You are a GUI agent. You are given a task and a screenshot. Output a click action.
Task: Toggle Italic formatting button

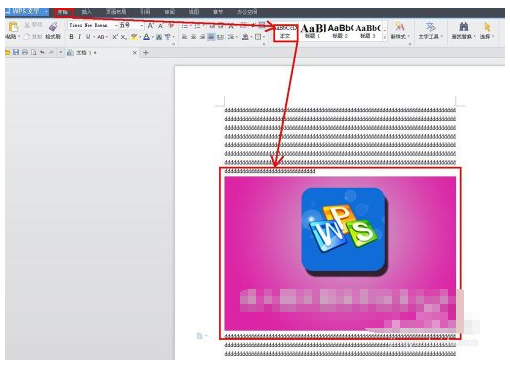79,37
